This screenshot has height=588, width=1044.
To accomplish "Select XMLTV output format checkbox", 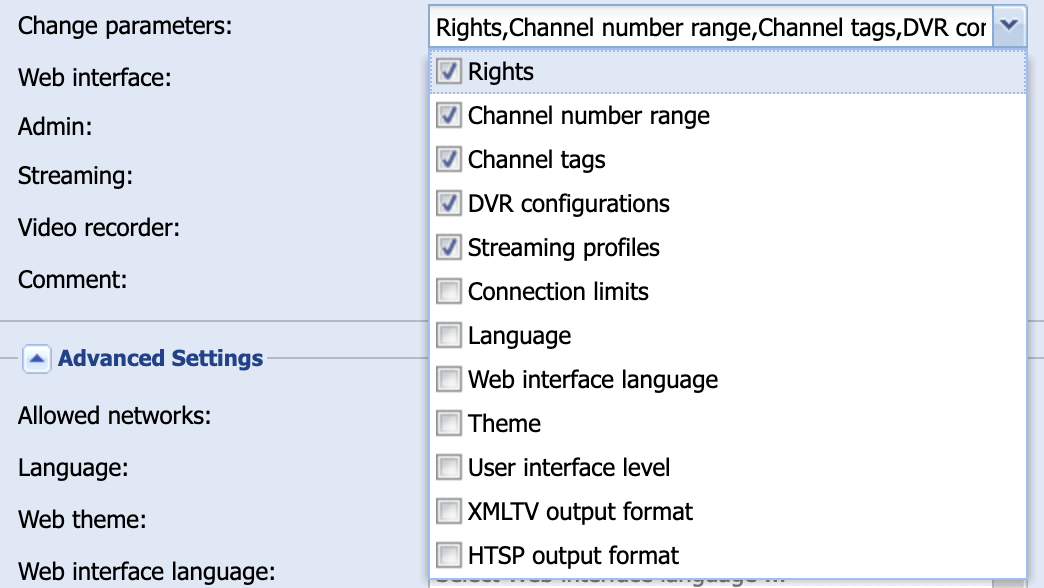I will click(449, 512).
